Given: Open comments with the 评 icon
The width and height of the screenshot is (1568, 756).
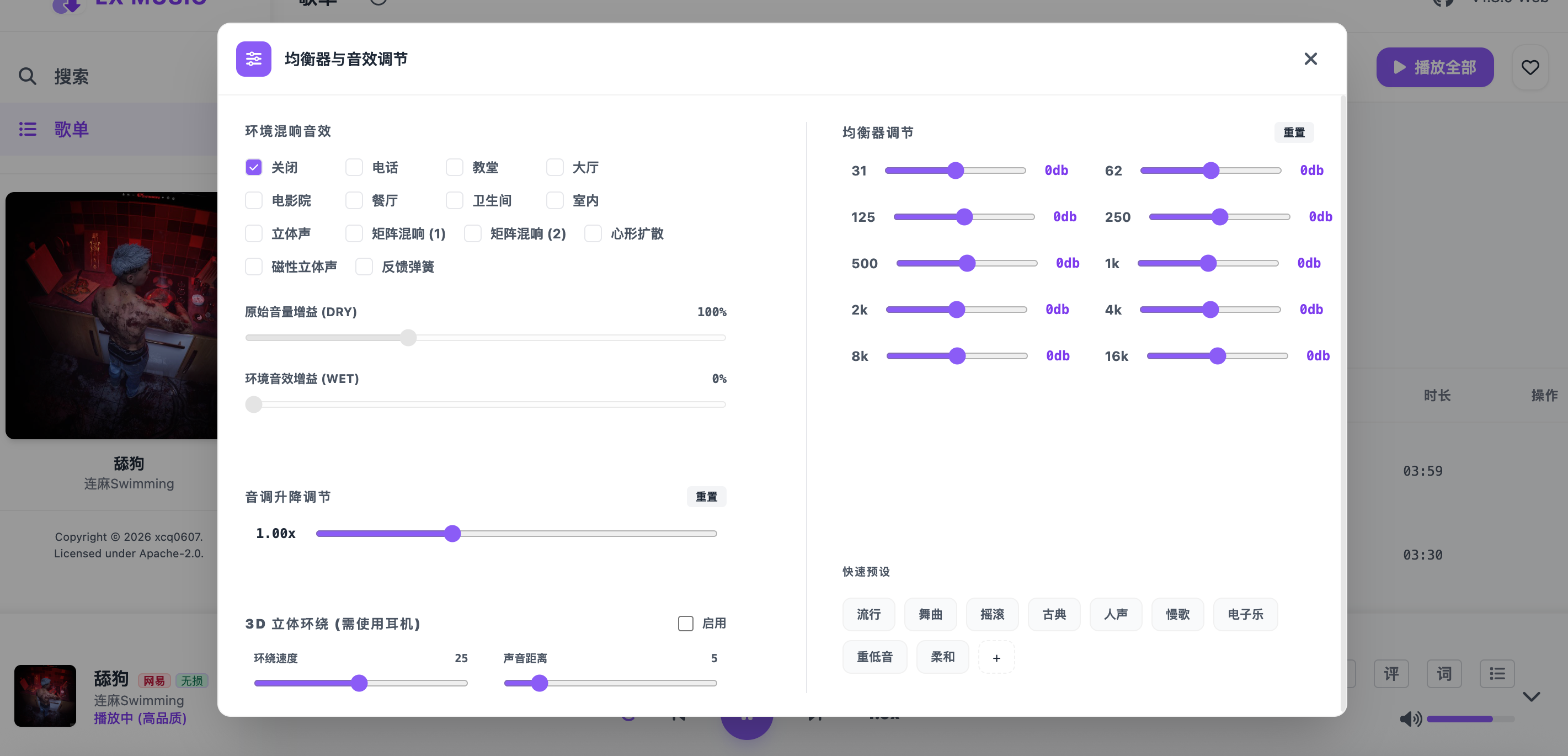Looking at the screenshot, I should [1391, 674].
